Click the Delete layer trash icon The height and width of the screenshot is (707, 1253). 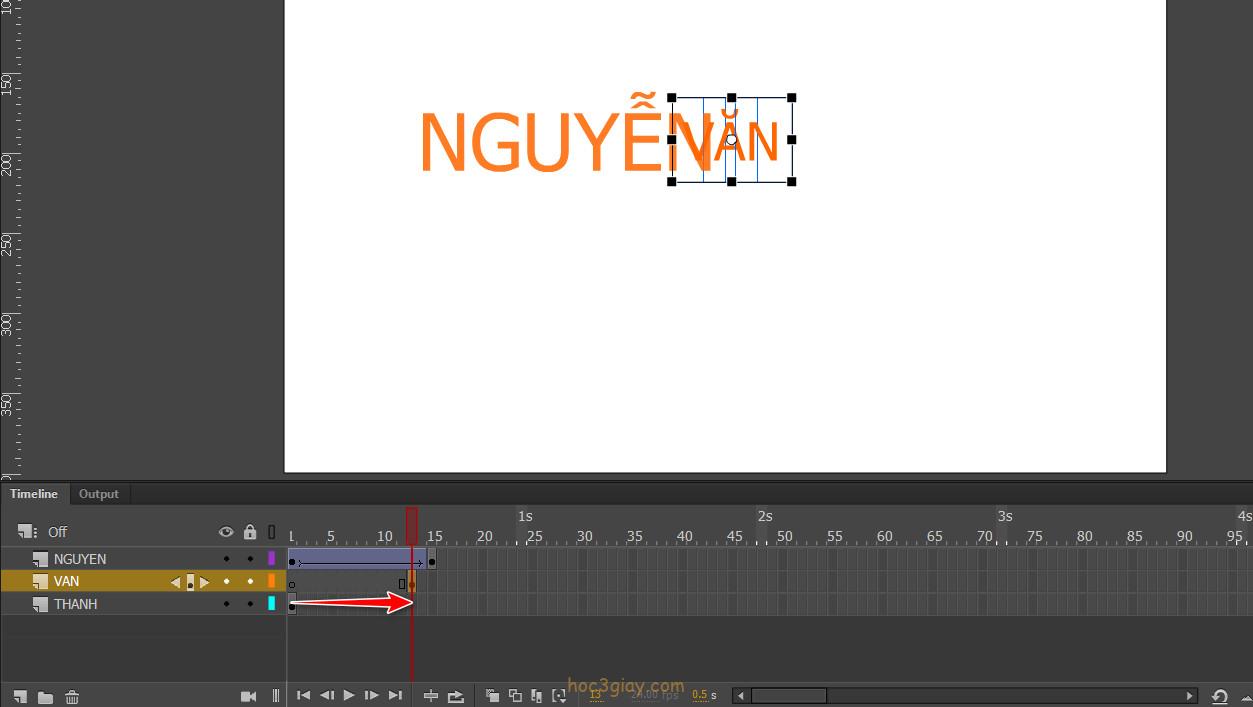tap(72, 697)
